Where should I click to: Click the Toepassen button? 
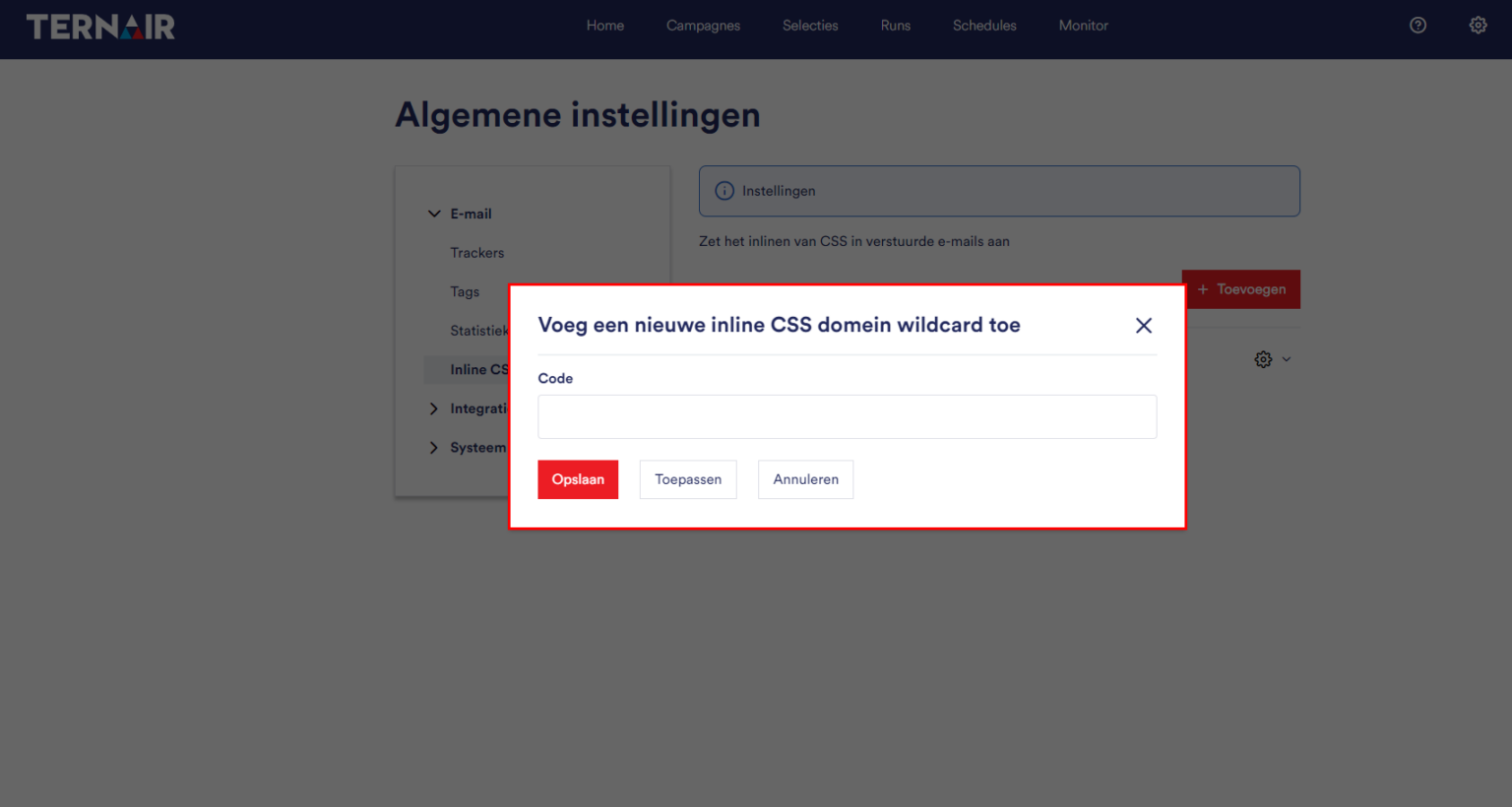click(x=688, y=479)
